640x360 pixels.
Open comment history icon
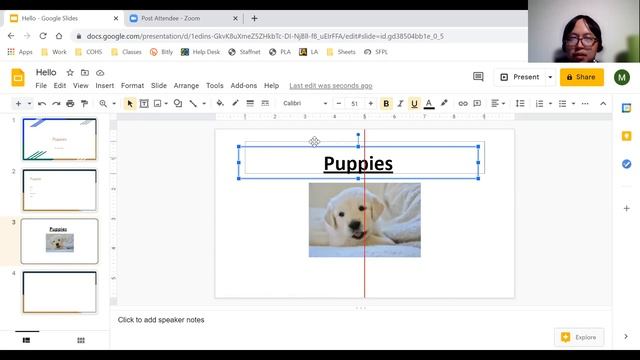(478, 77)
